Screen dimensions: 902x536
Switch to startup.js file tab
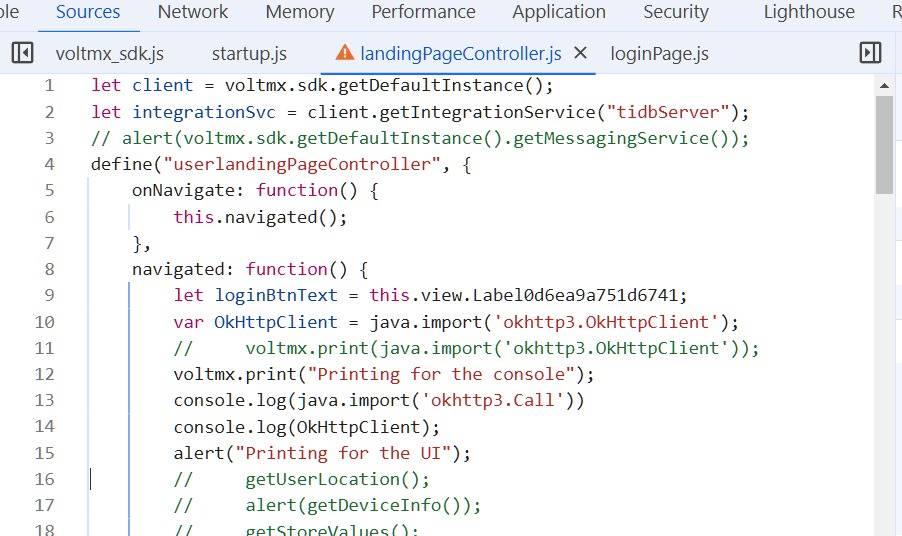point(249,53)
